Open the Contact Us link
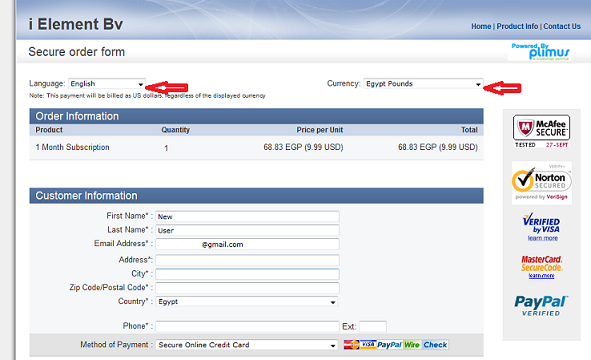Viewport: 591px width, 360px height. pos(562,26)
